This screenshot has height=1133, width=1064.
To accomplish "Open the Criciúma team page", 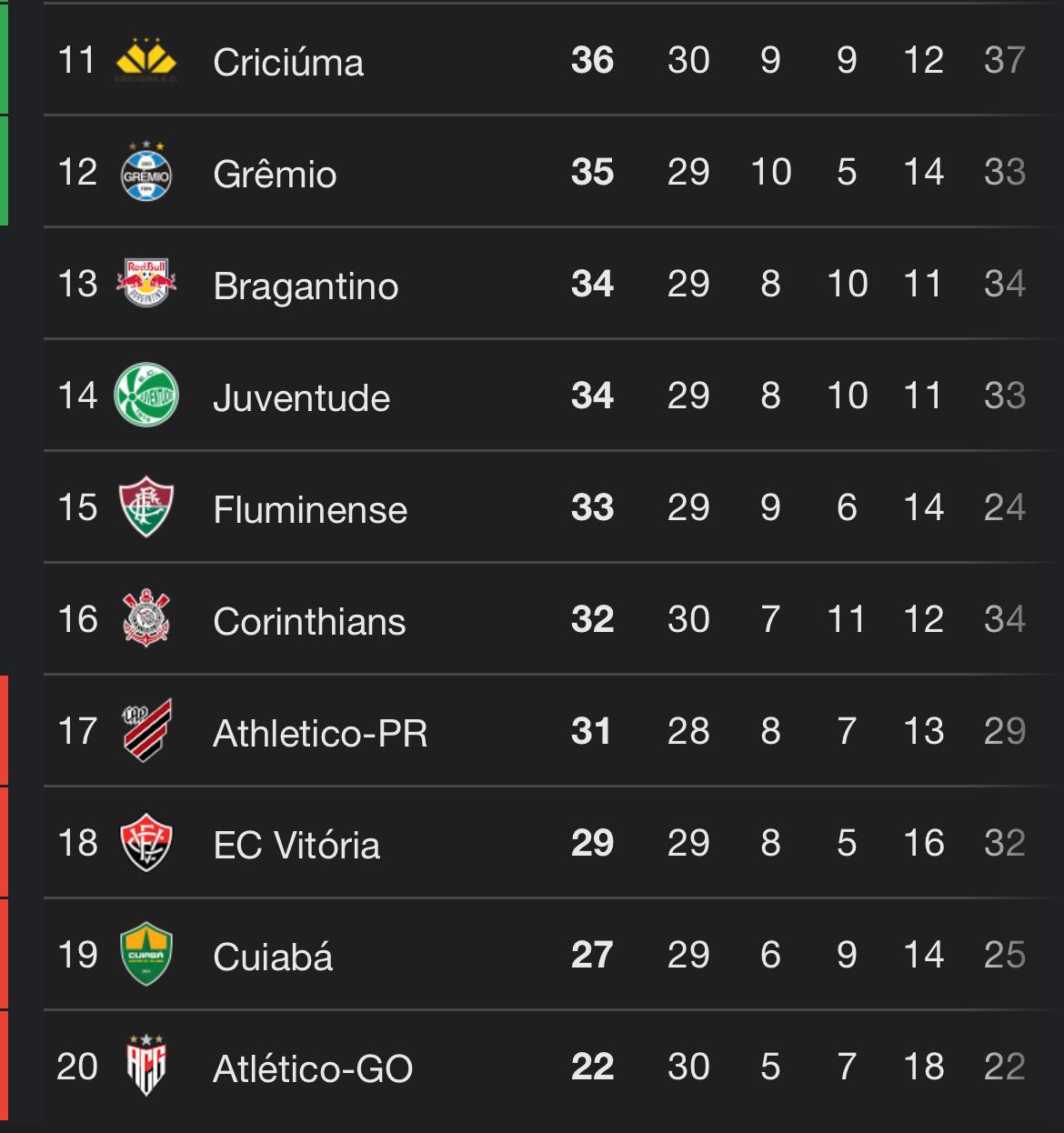I will click(288, 62).
